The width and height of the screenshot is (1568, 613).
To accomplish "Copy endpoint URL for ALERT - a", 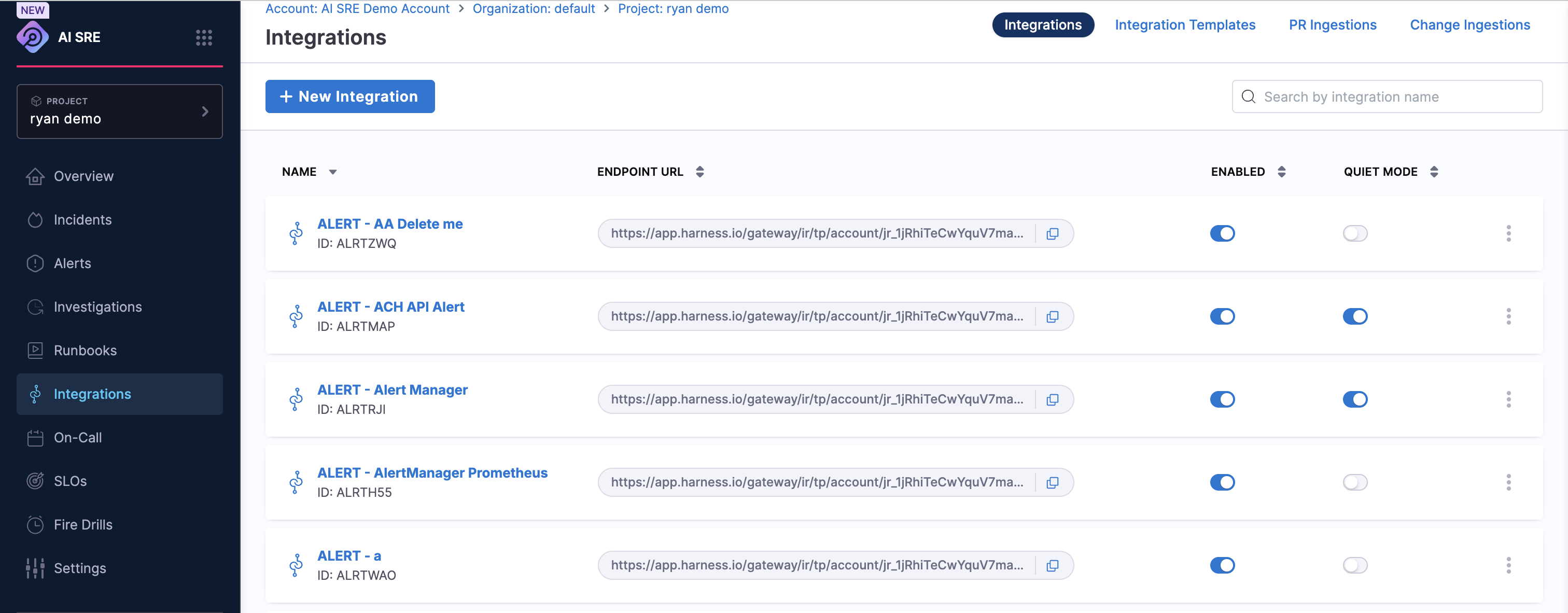I will point(1053,565).
